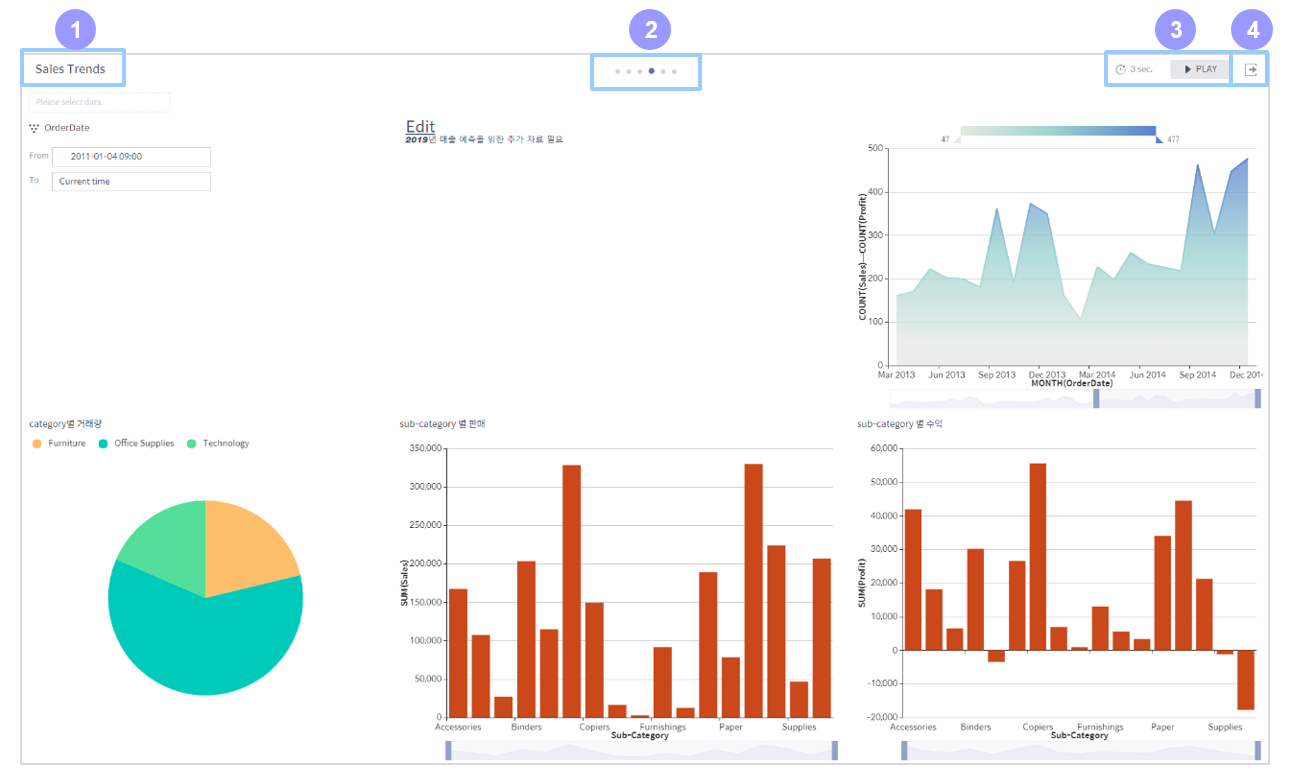Open the To date field 'Current time'
Screen dimensions: 1299x784
tap(131, 181)
